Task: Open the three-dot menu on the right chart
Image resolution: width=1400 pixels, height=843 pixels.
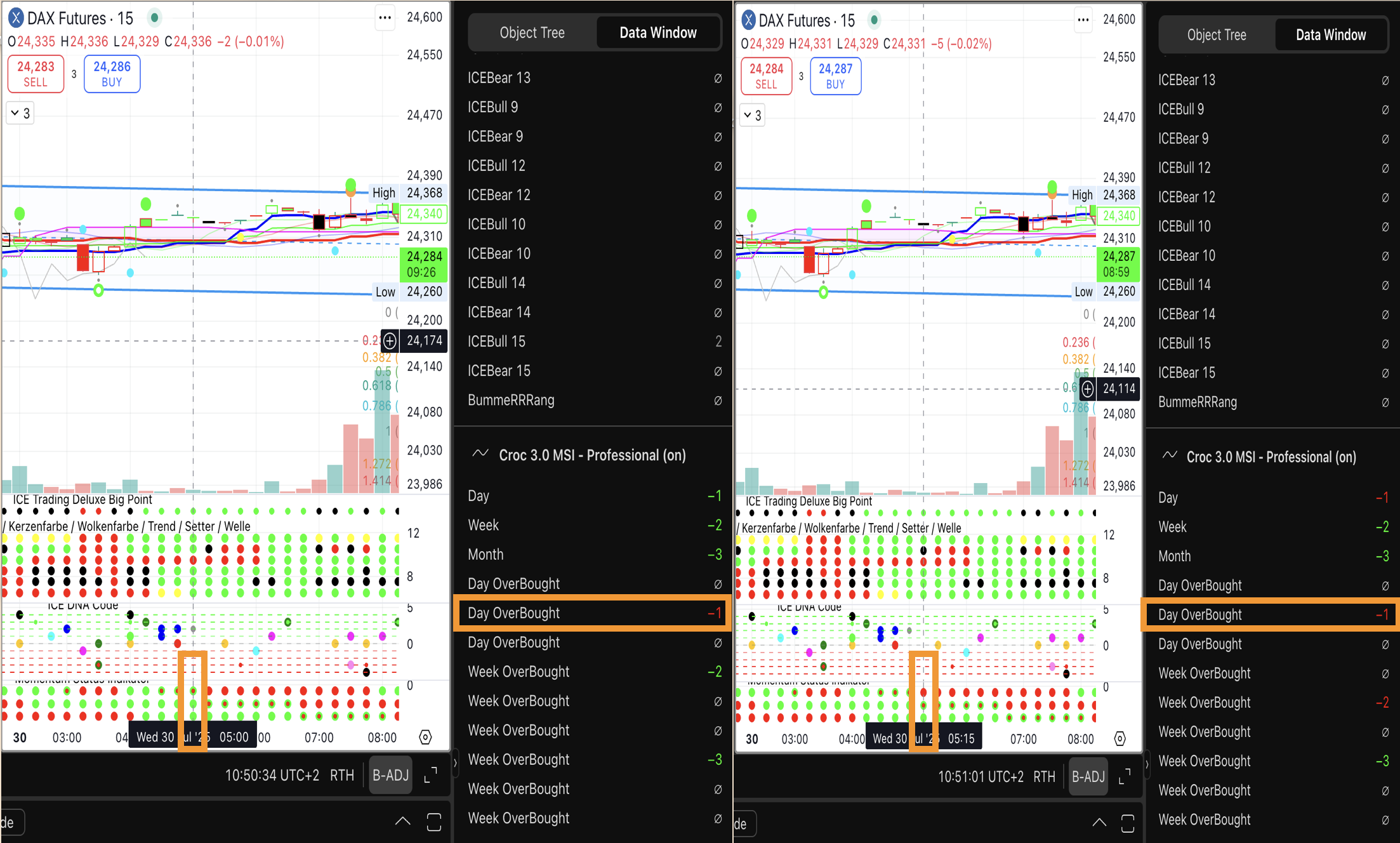Action: pyautogui.click(x=1083, y=20)
